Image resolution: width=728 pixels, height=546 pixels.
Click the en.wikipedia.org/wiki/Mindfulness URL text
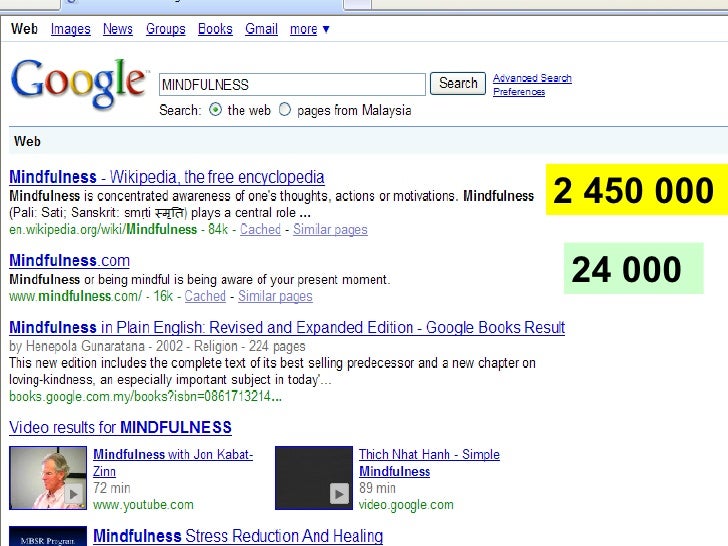click(103, 229)
